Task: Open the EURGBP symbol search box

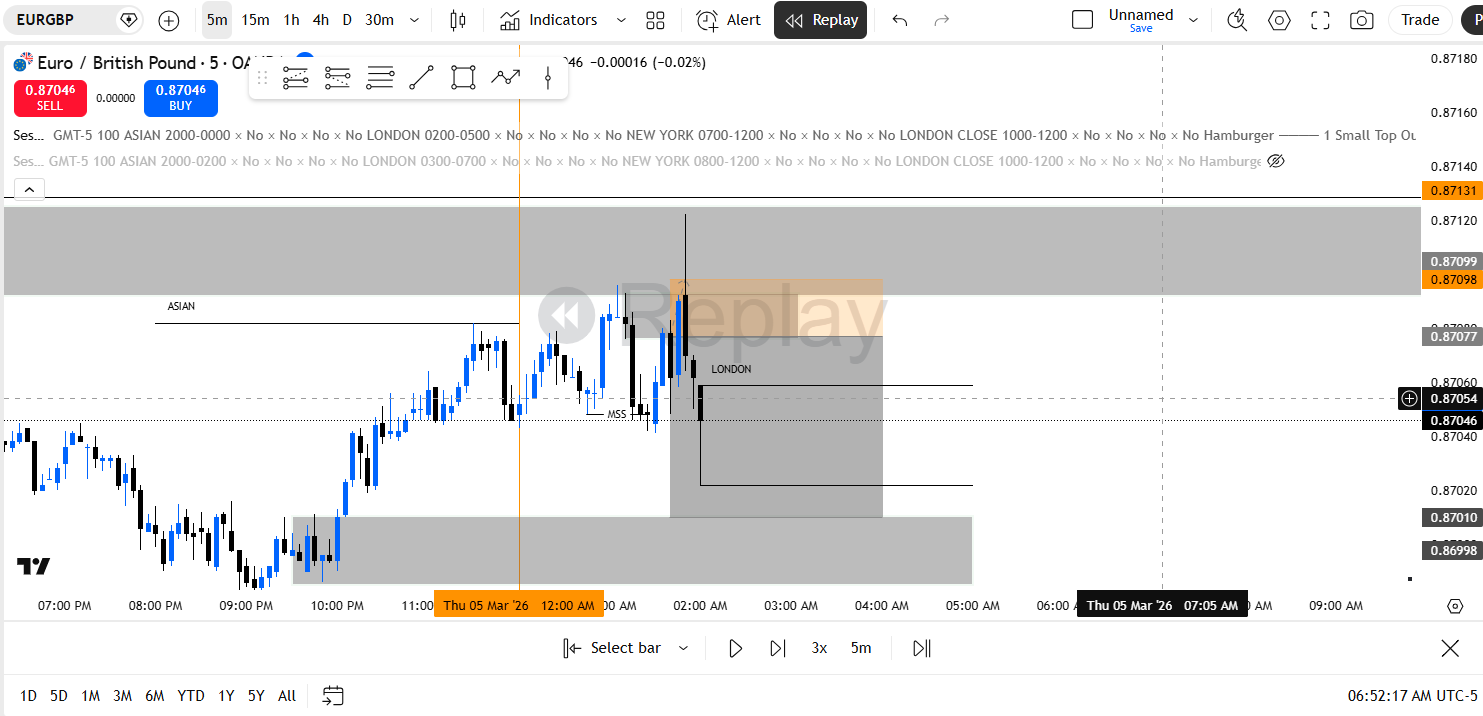Action: click(58, 19)
